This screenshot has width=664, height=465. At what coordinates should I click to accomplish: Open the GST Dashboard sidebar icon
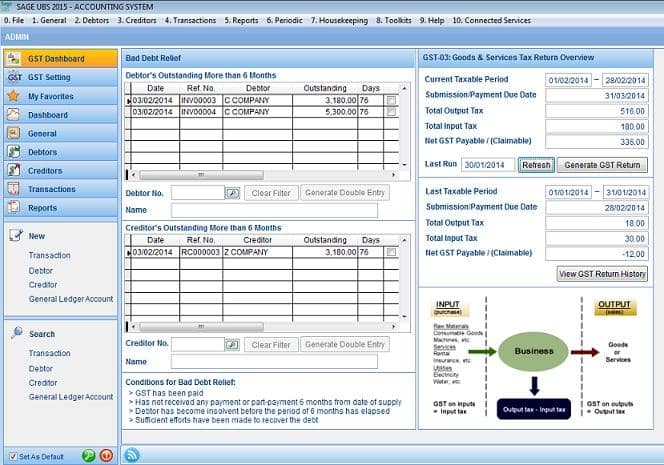point(14,58)
